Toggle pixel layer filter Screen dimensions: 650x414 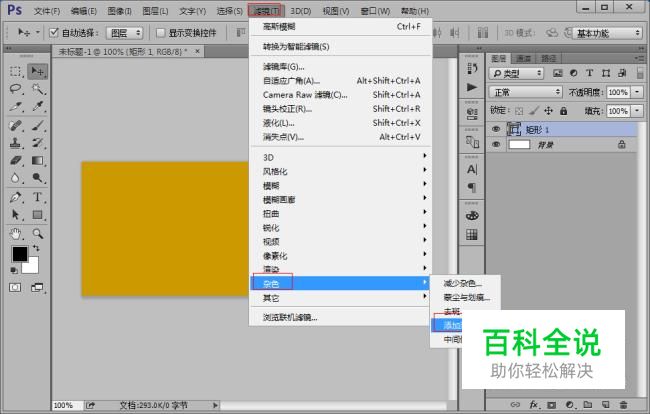(558, 73)
